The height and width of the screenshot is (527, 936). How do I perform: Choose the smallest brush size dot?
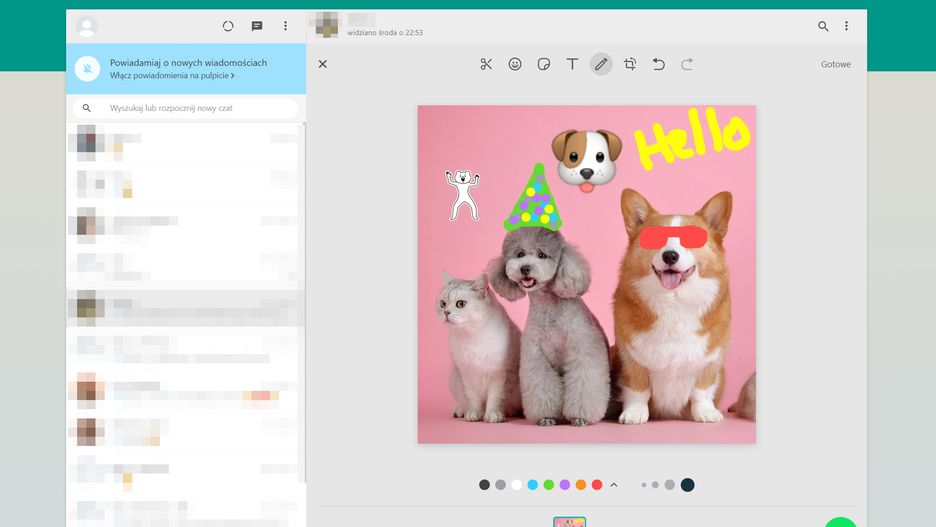click(x=643, y=485)
